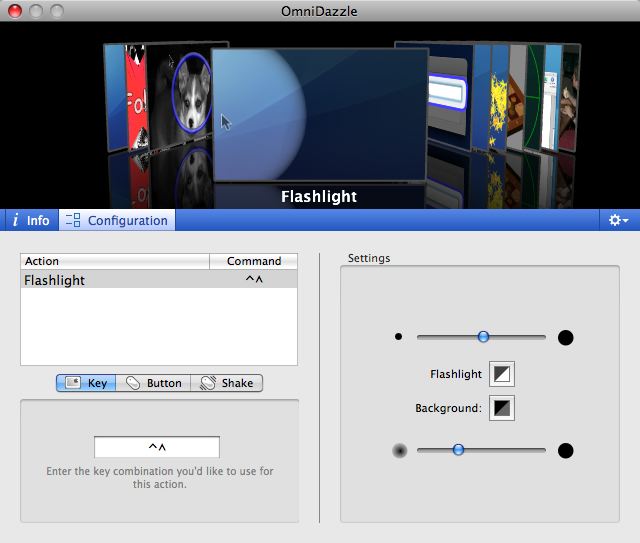Screen dimensions: 640x543
Task: Click the small dot size icon
Action: click(398, 337)
